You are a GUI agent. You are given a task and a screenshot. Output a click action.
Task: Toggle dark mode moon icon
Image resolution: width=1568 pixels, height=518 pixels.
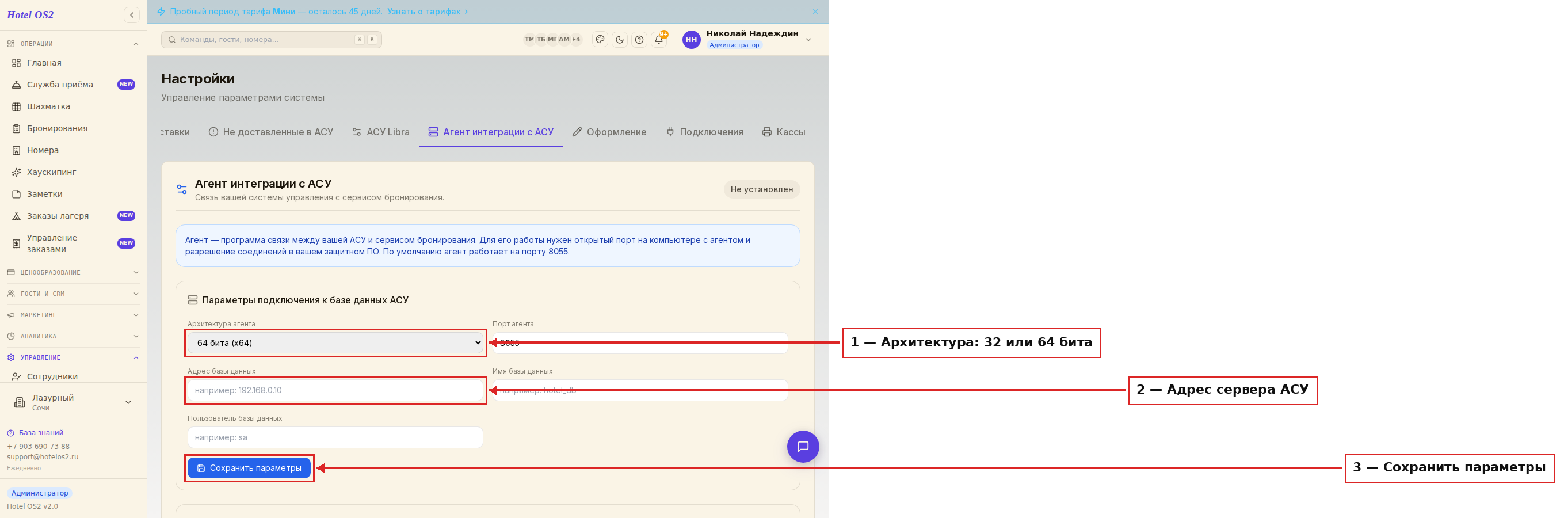(x=620, y=40)
